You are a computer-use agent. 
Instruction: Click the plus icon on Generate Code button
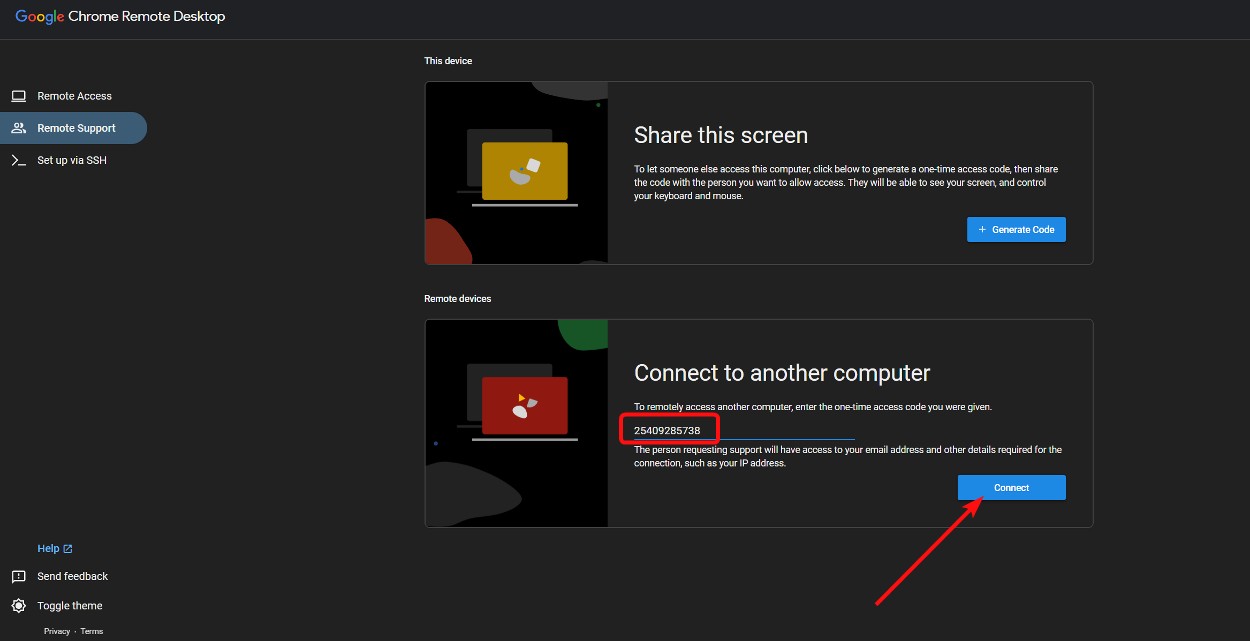click(980, 229)
